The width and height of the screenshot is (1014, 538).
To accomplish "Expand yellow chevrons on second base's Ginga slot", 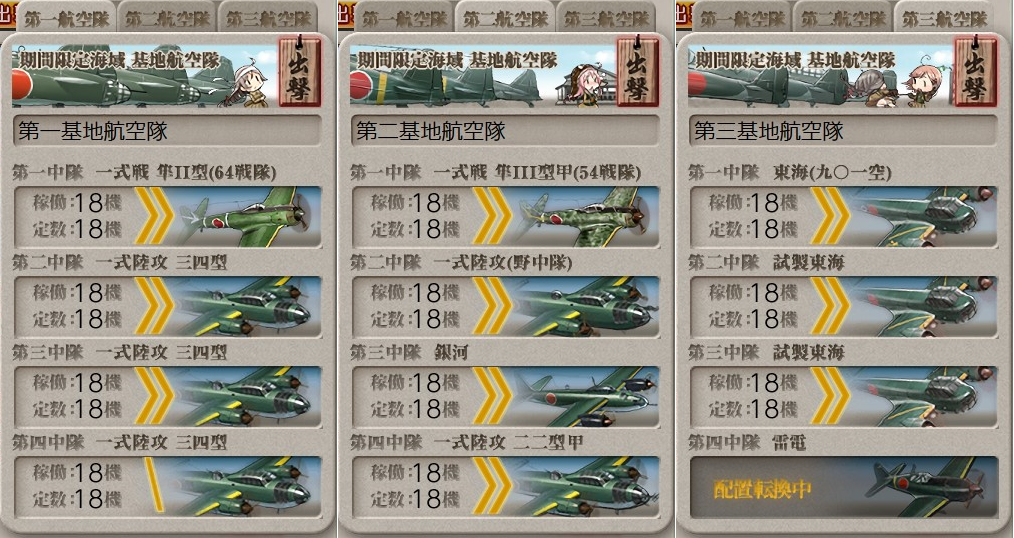I will click(492, 396).
